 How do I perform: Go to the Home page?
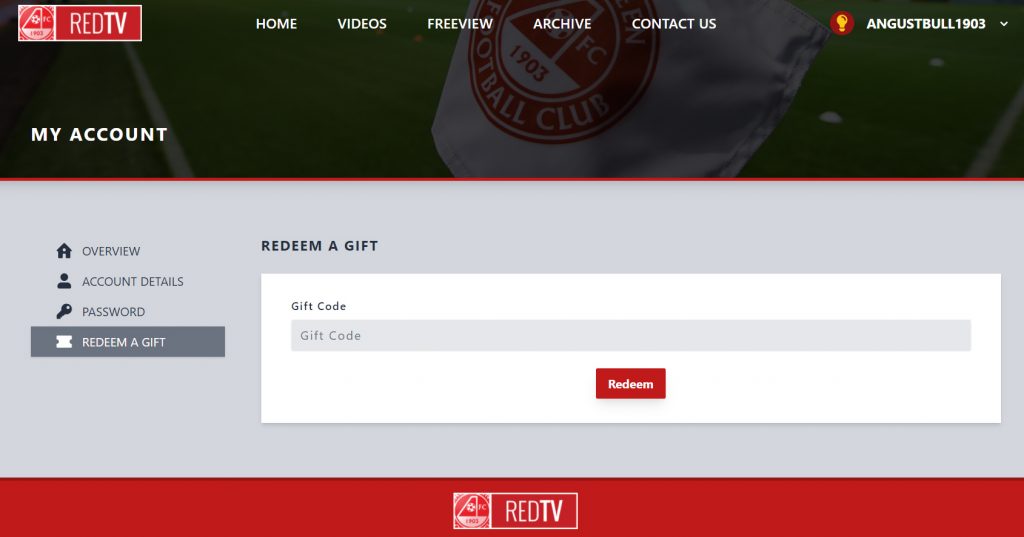[x=276, y=24]
